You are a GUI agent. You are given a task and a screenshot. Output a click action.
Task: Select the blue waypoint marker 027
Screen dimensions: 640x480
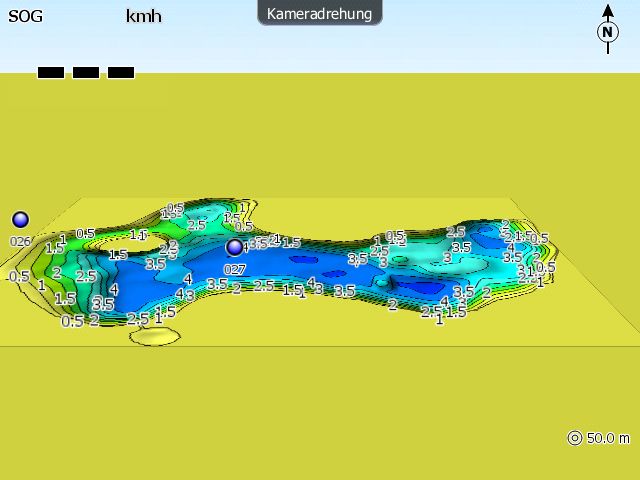(235, 247)
